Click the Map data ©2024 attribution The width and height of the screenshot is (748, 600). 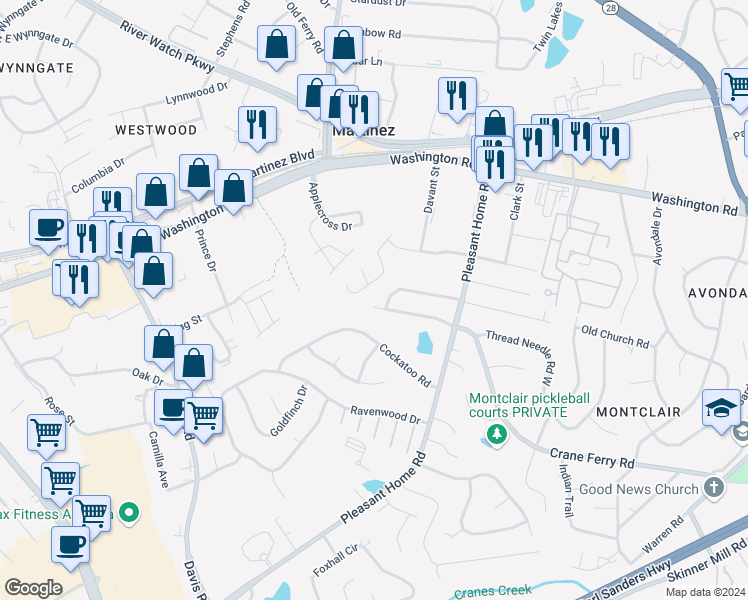702,592
